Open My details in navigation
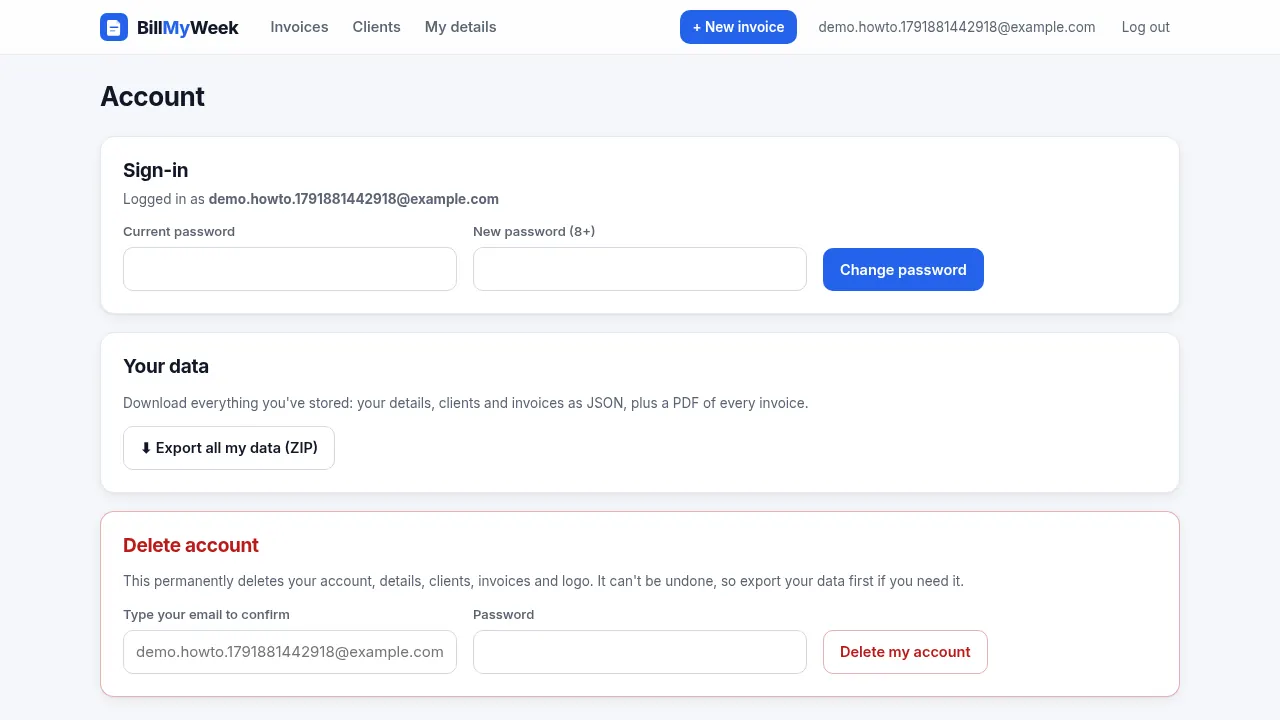The height and width of the screenshot is (720, 1280). coord(460,27)
